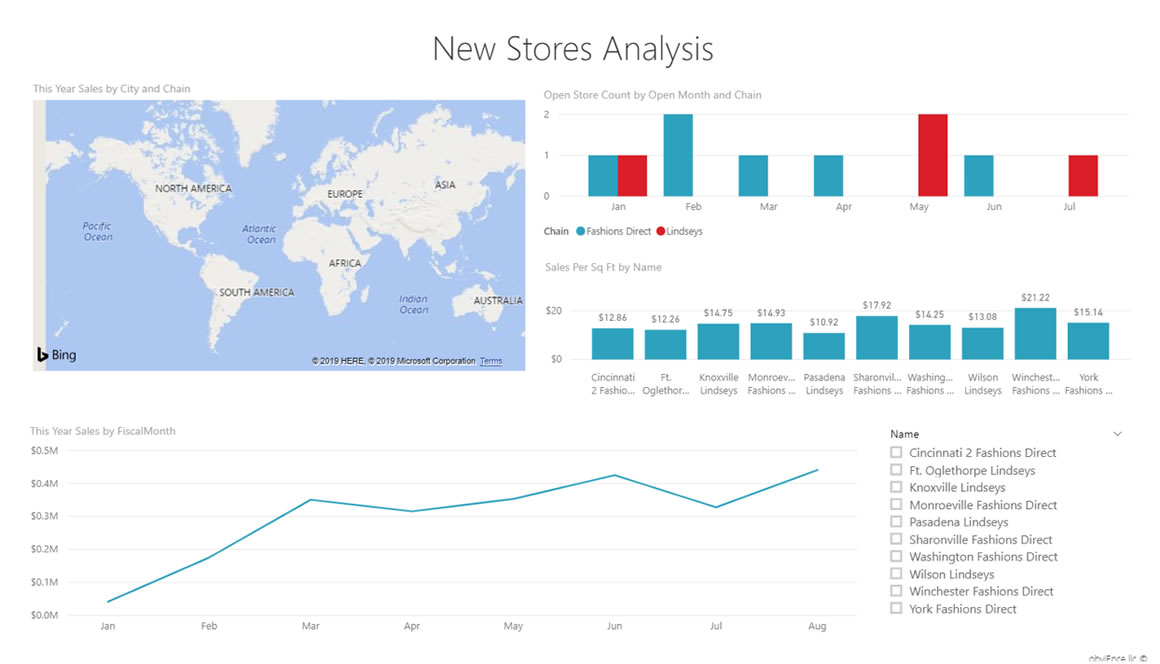Click the Lindseys red legend marker
This screenshot has height=664, width=1160.
660,231
